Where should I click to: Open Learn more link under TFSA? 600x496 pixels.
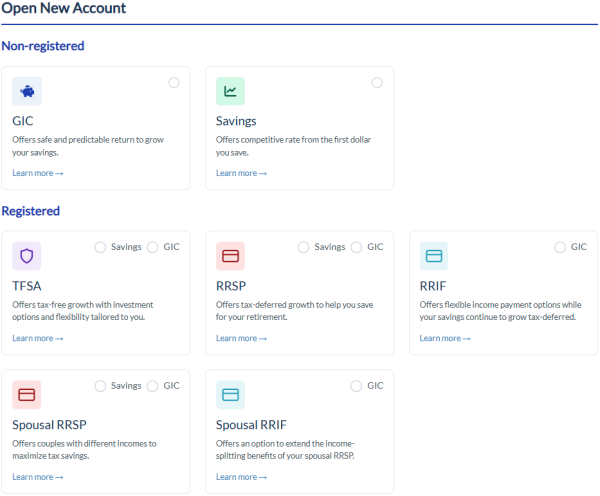click(38, 338)
